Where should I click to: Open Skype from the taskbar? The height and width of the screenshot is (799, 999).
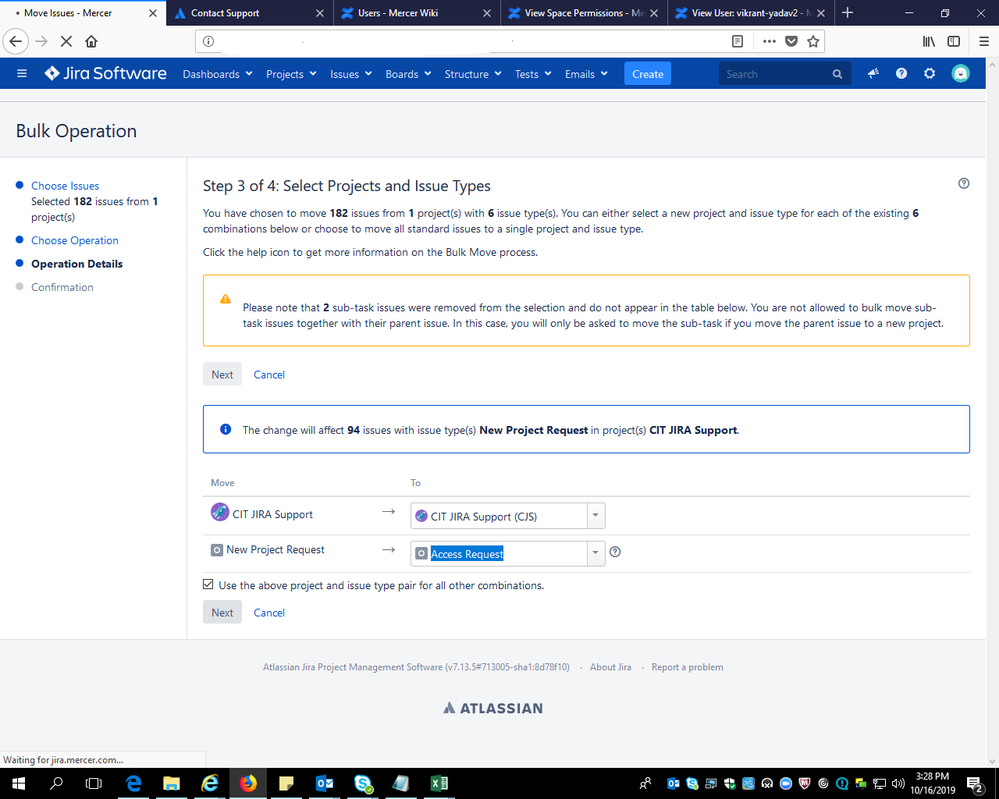click(x=363, y=783)
